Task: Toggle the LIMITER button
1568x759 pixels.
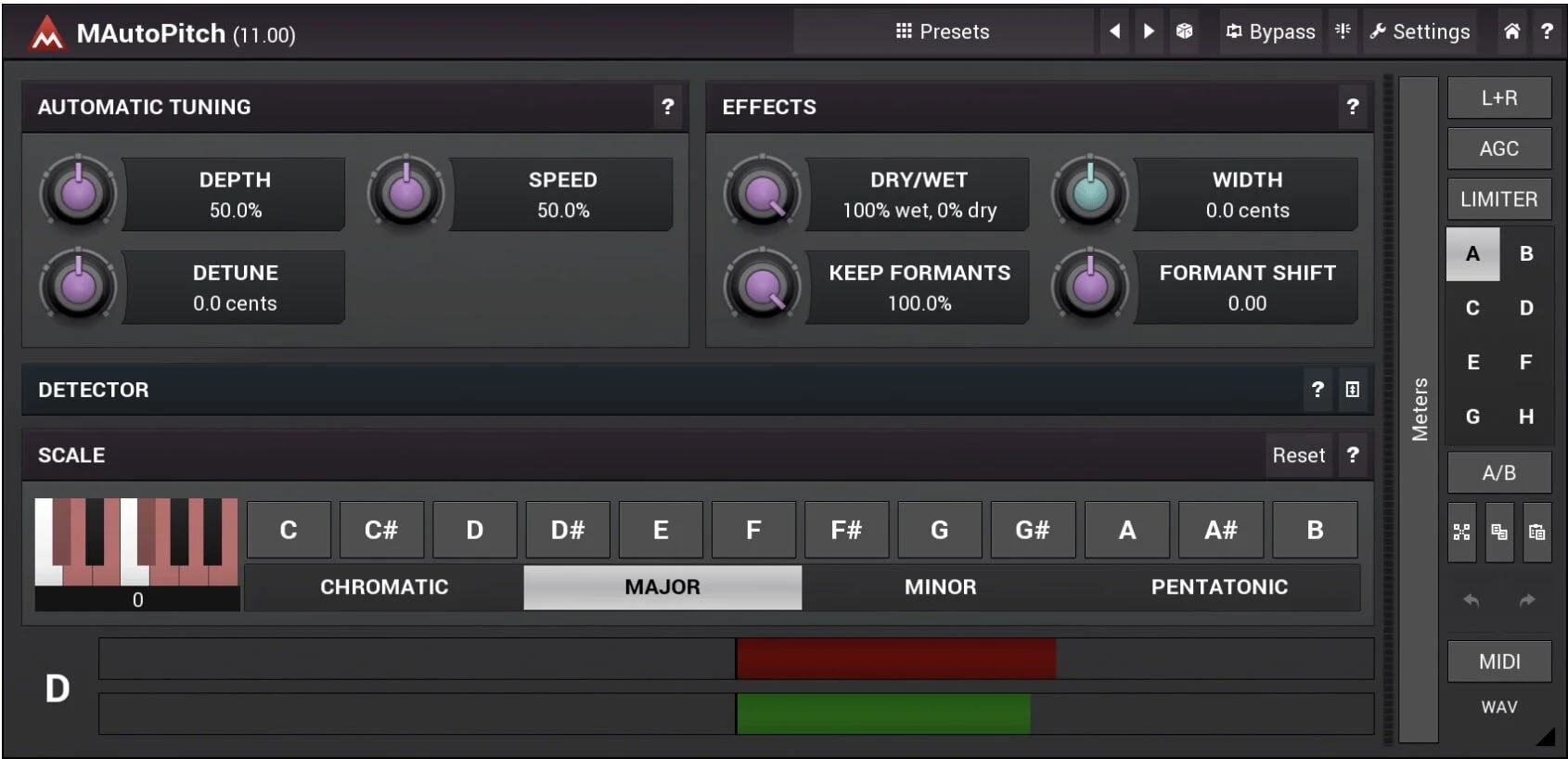Action: click(x=1499, y=199)
